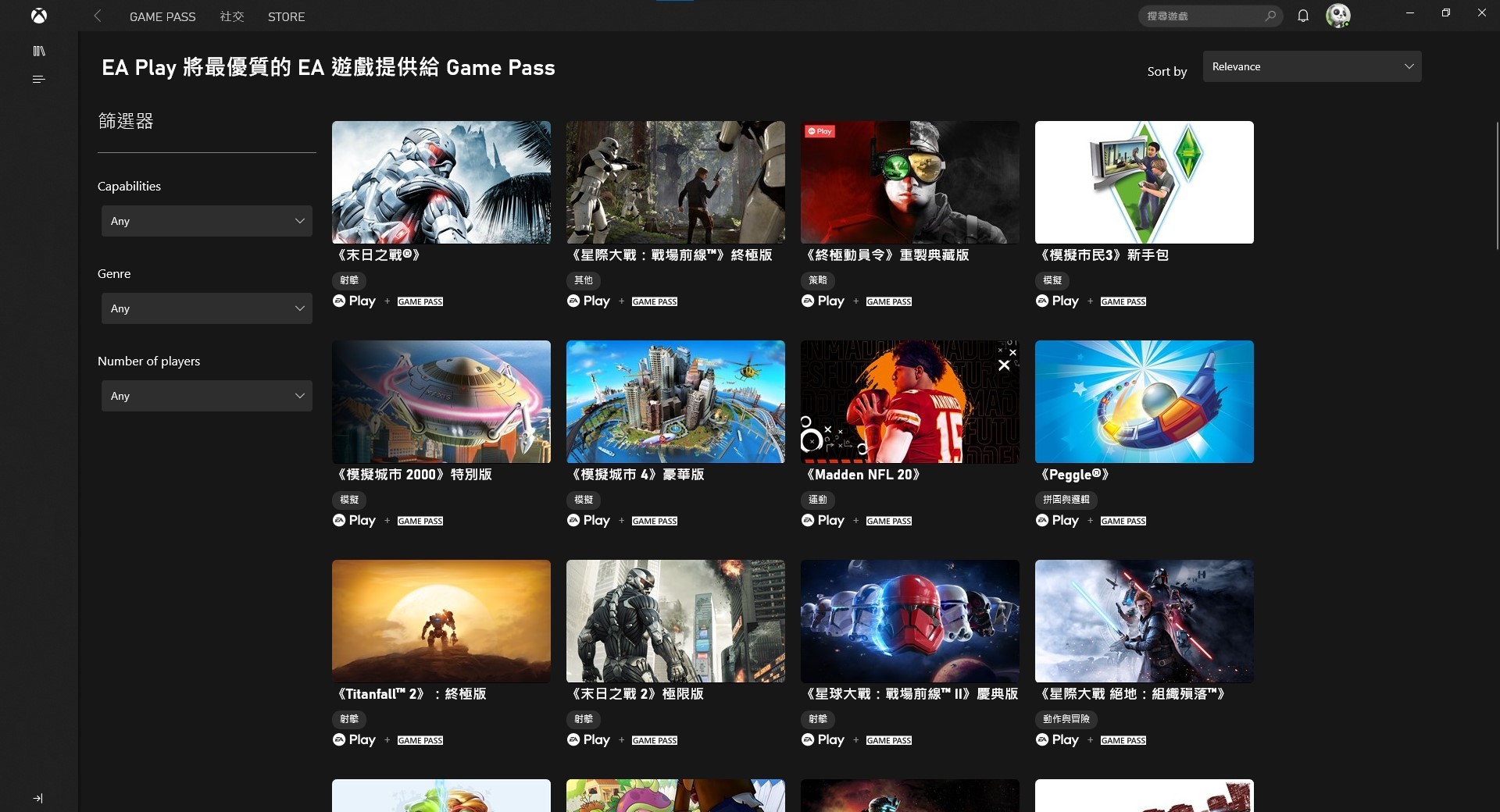This screenshot has width=1500, height=812.
Task: Click the vertical scrollbar on the right
Action: pyautogui.click(x=1497, y=186)
